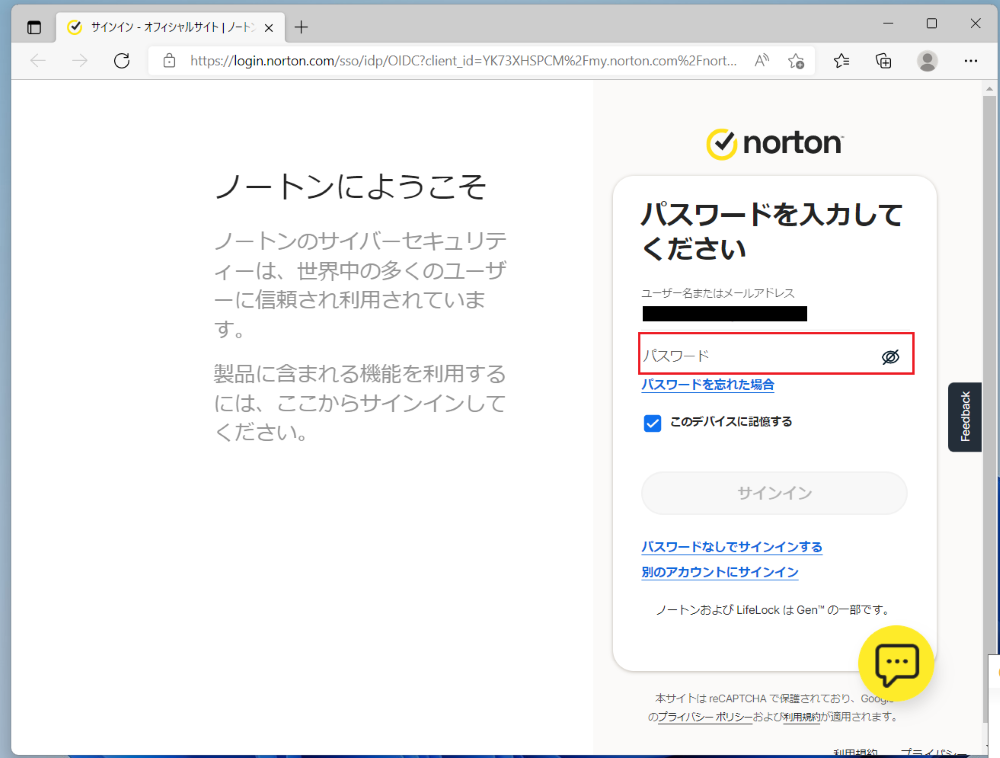Screen dimensions: 1000x758
Task: Open the yellow chat bubble icon
Action: pyautogui.click(x=896, y=663)
